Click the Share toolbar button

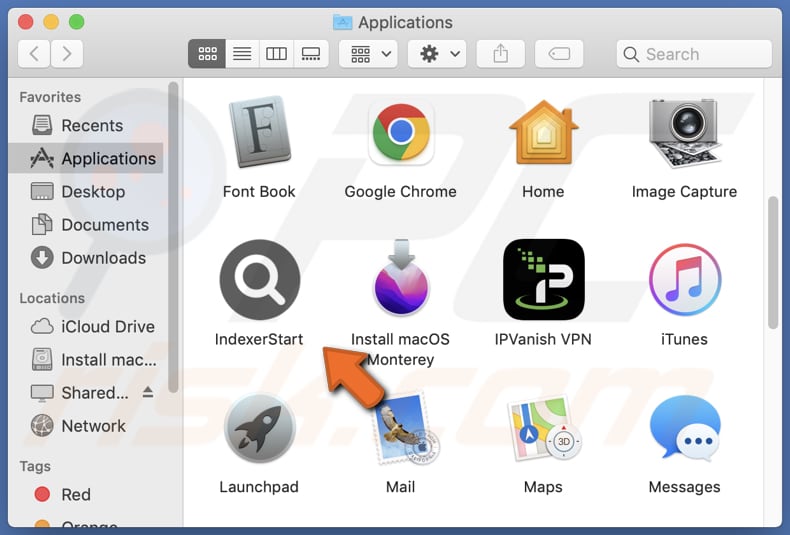pyautogui.click(x=500, y=53)
